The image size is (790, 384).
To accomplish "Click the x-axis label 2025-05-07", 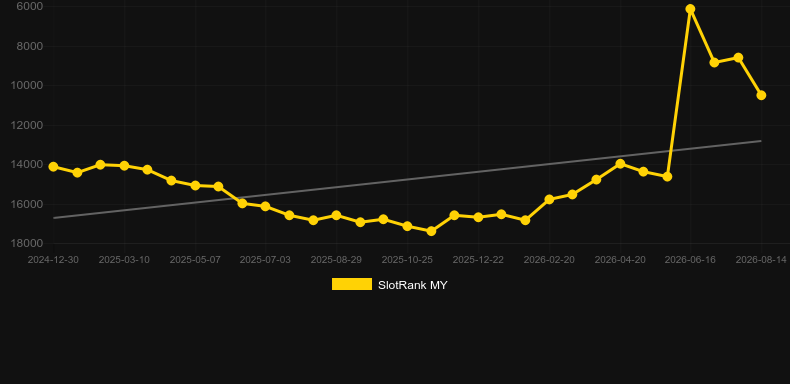I will 195,260.
